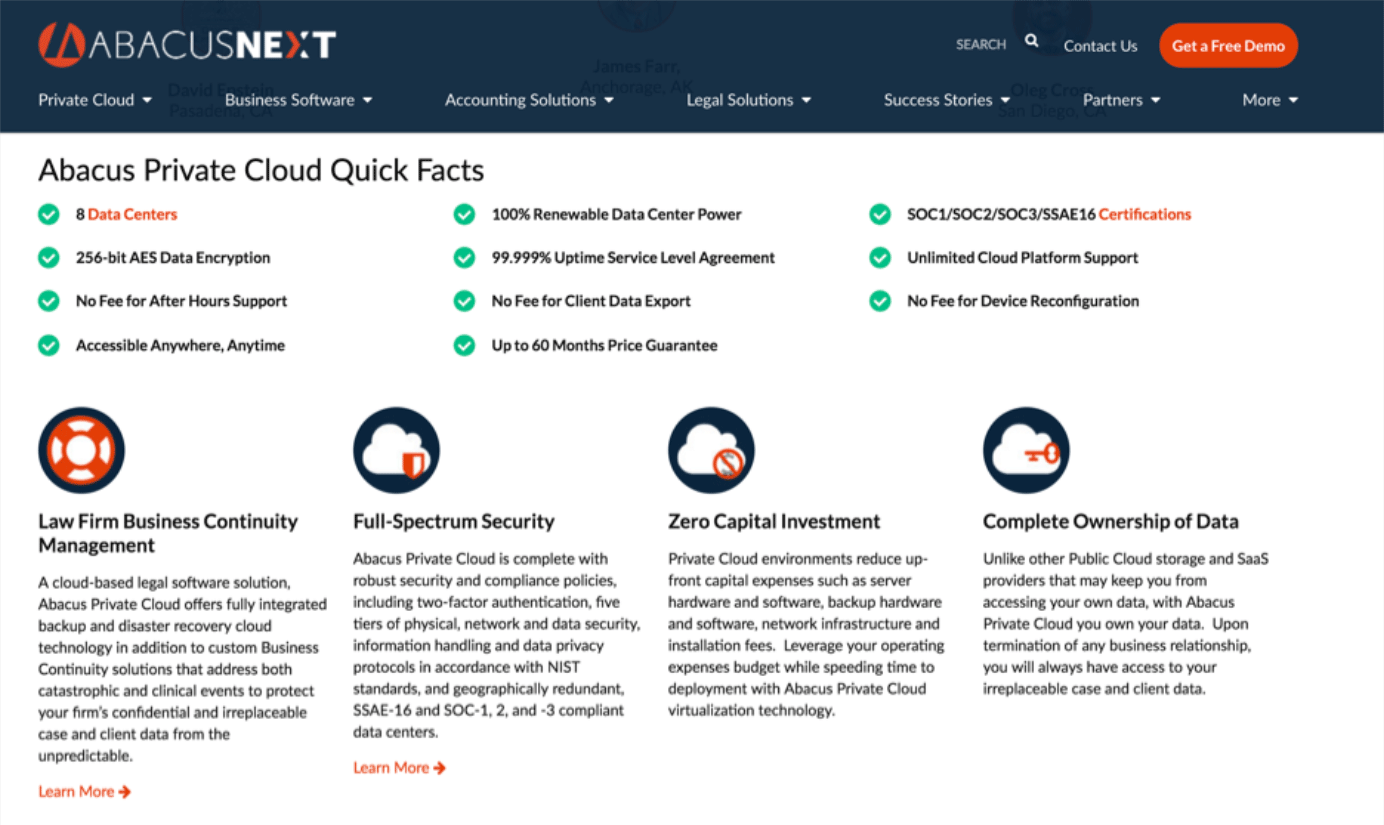Image resolution: width=1384 pixels, height=825 pixels.
Task: Click checkmark beside 100% Renewable Data Center Power
Action: tap(464, 214)
